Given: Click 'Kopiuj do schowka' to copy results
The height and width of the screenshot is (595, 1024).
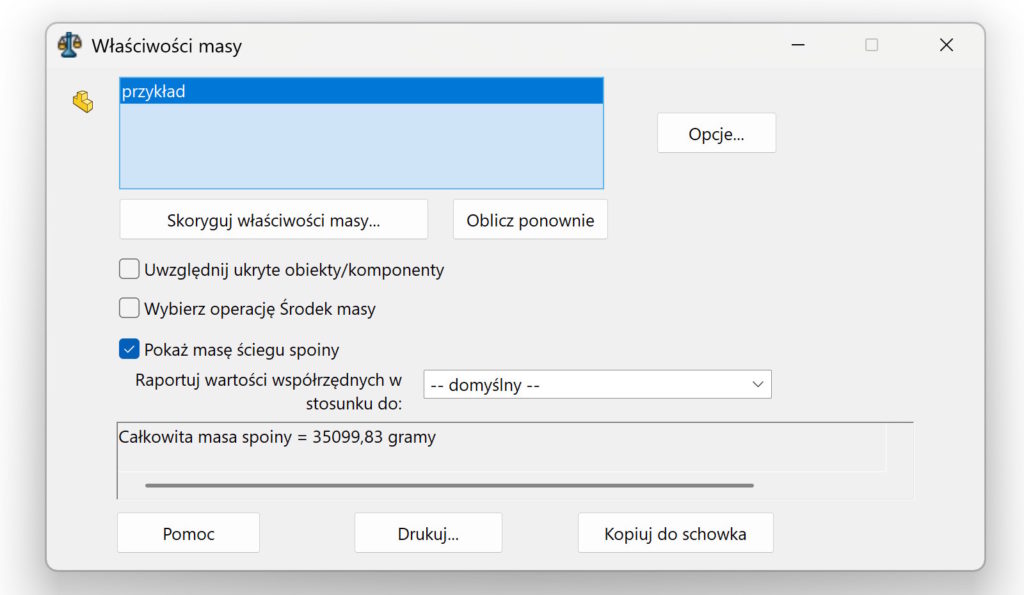Looking at the screenshot, I should click(x=675, y=533).
